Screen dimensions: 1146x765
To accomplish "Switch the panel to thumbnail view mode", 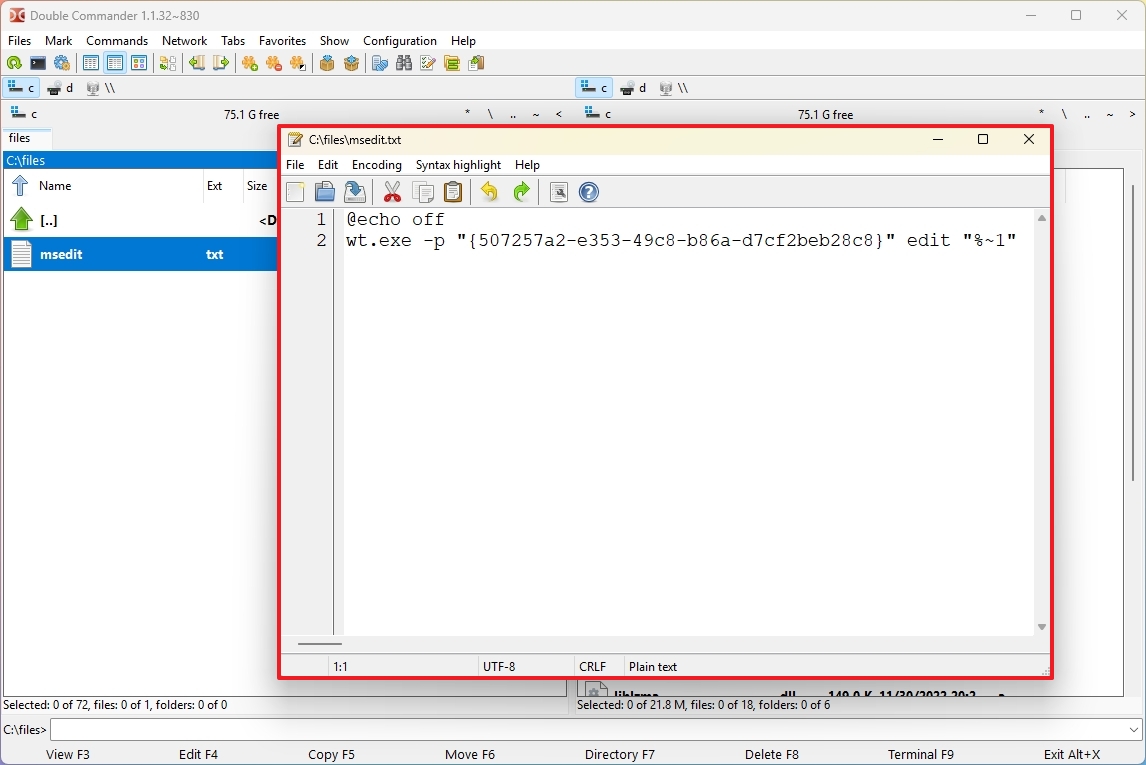I will tap(139, 63).
